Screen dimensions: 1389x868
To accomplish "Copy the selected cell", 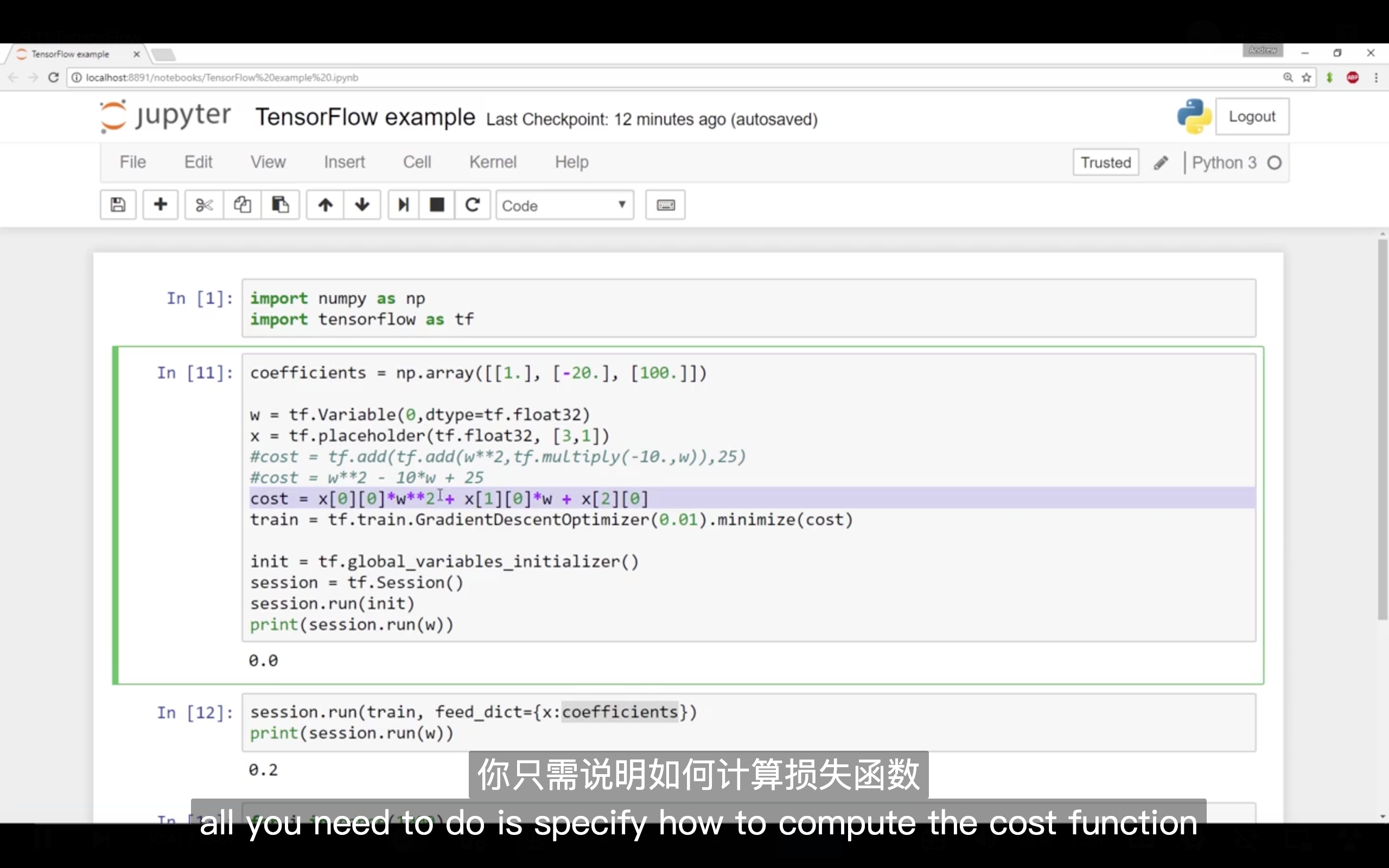I will [241, 205].
